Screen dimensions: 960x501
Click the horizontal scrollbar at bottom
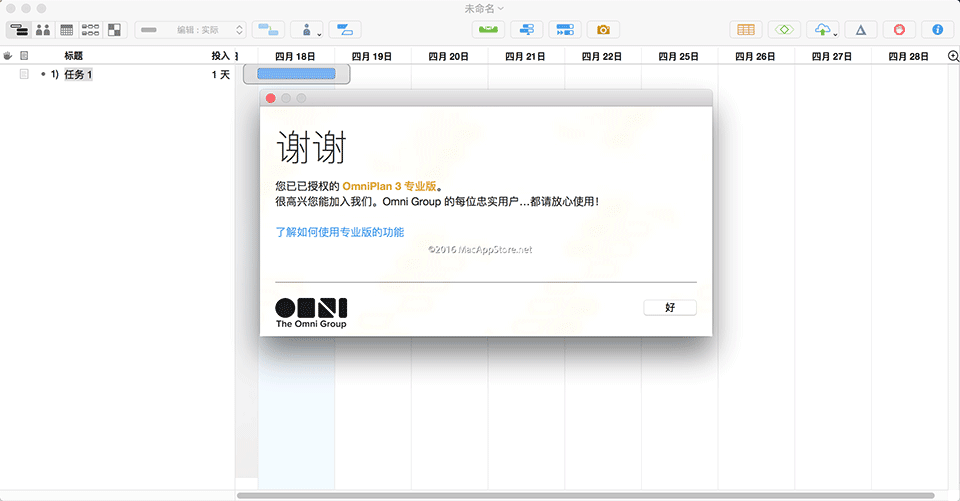click(585, 495)
